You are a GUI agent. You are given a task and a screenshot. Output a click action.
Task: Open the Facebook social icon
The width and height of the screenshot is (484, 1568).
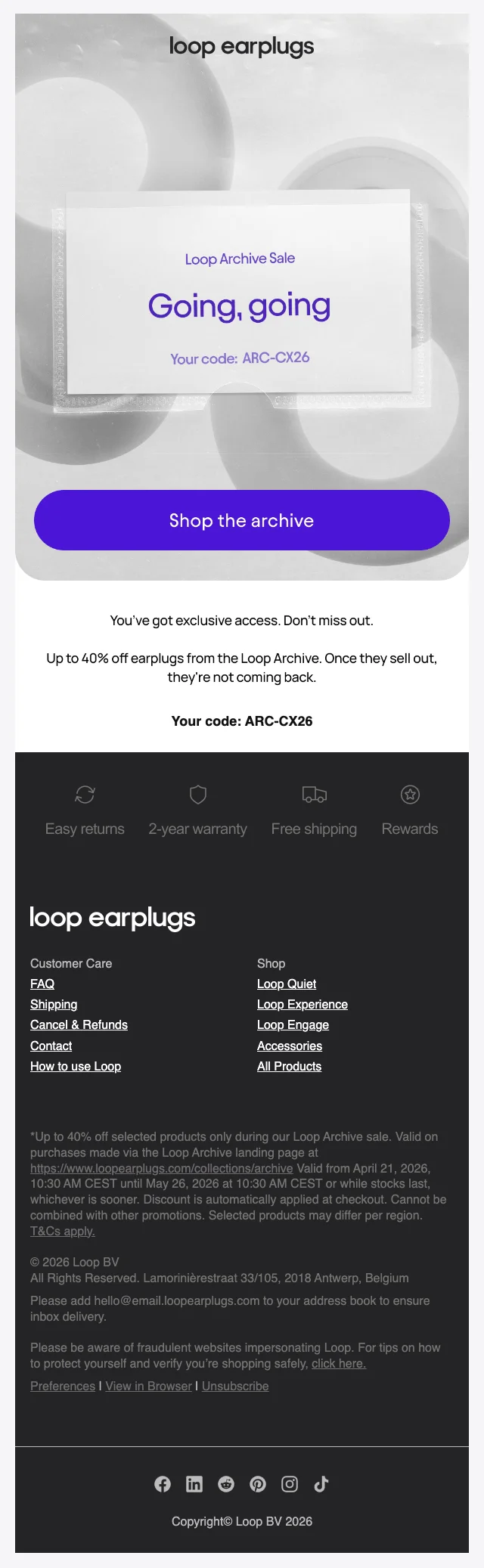click(163, 1484)
